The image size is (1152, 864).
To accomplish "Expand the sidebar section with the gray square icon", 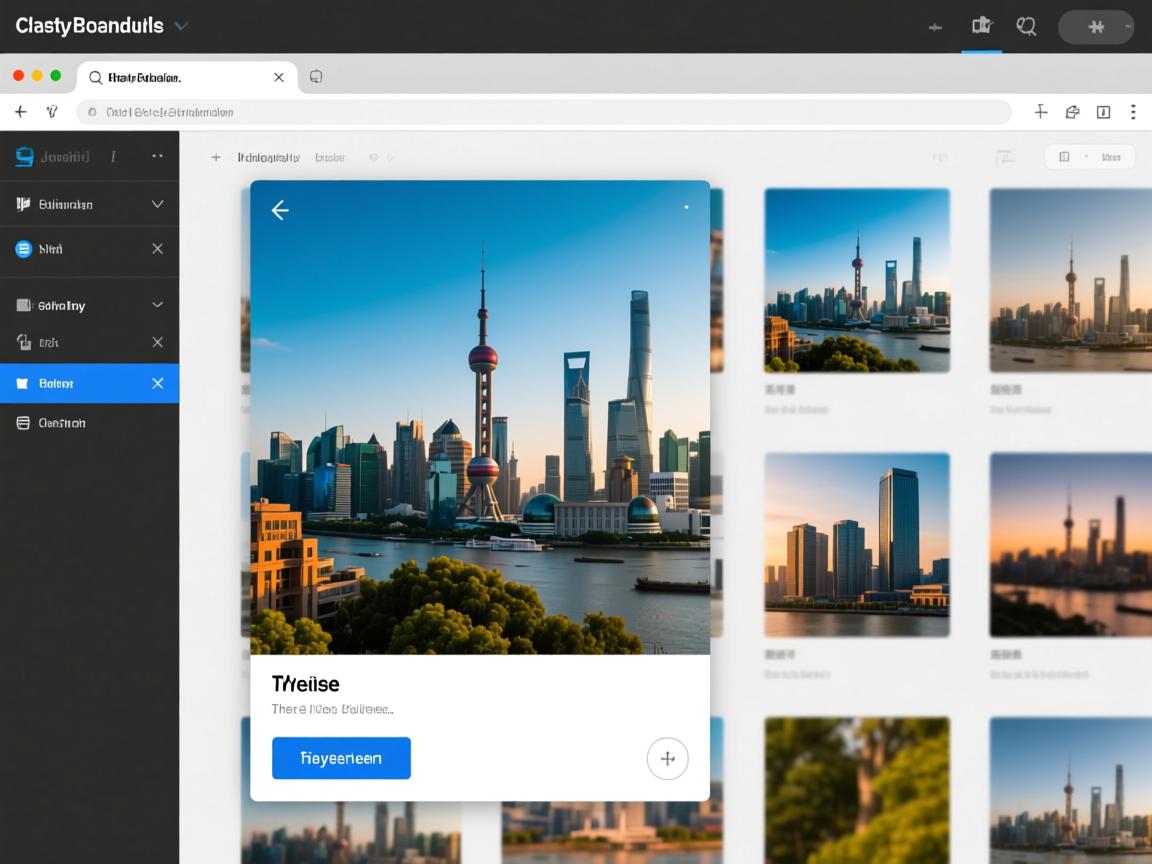I will pyautogui.click(x=157, y=305).
